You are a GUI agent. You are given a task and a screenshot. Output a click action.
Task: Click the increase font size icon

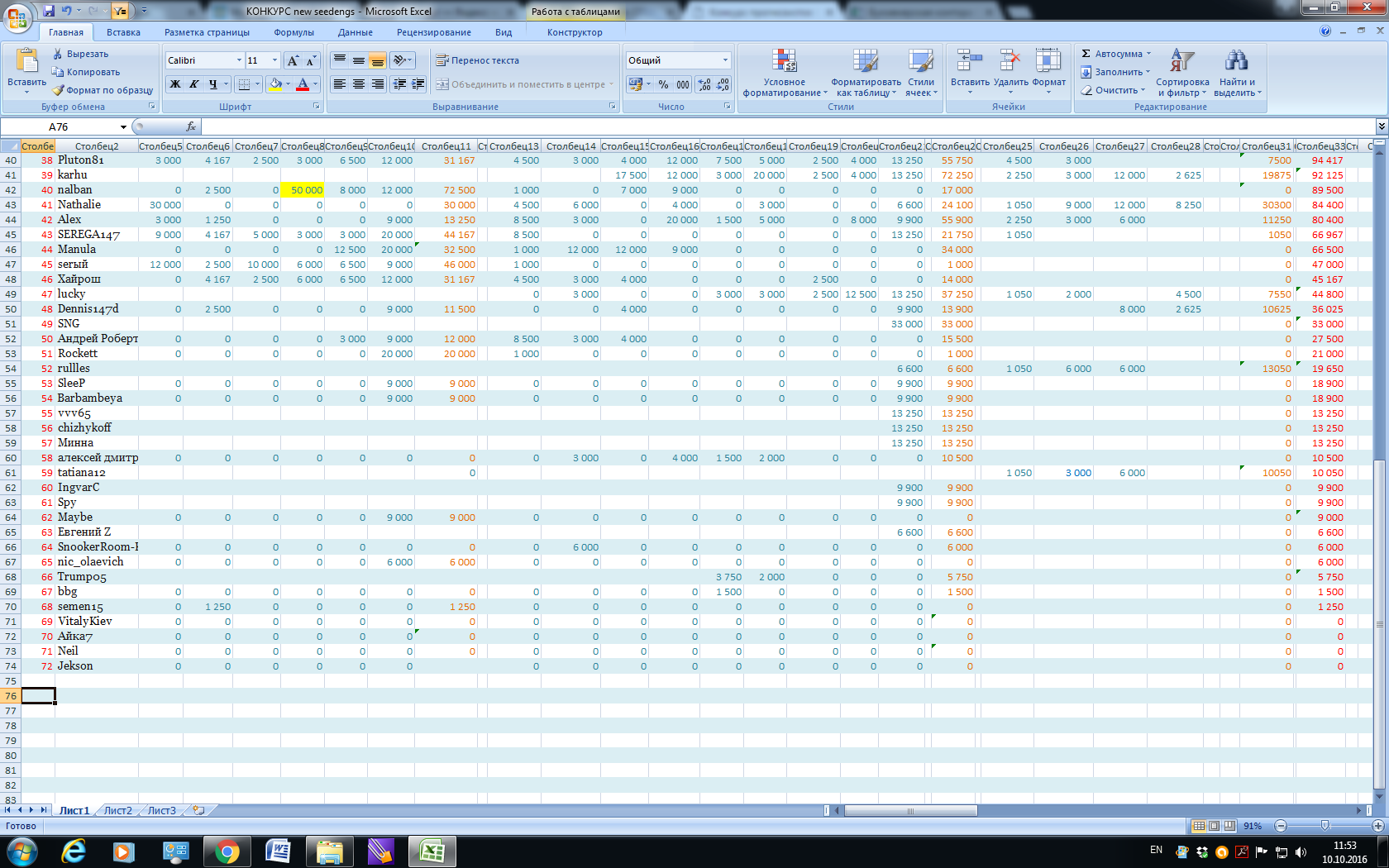pyautogui.click(x=293, y=60)
